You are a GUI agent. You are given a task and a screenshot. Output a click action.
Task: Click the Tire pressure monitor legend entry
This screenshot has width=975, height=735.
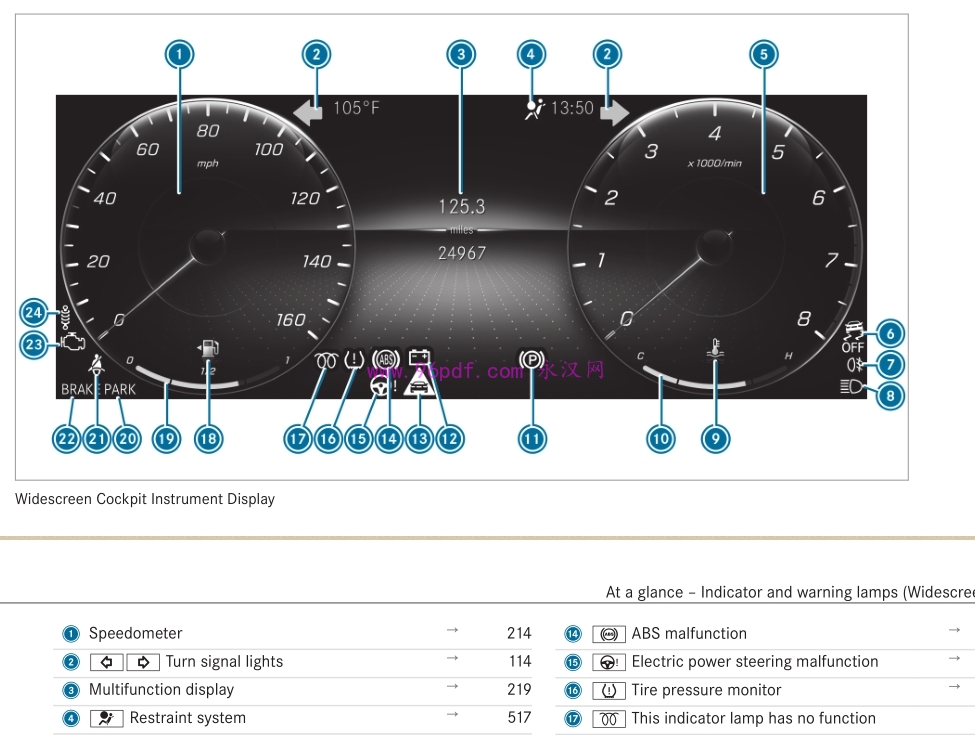click(706, 690)
